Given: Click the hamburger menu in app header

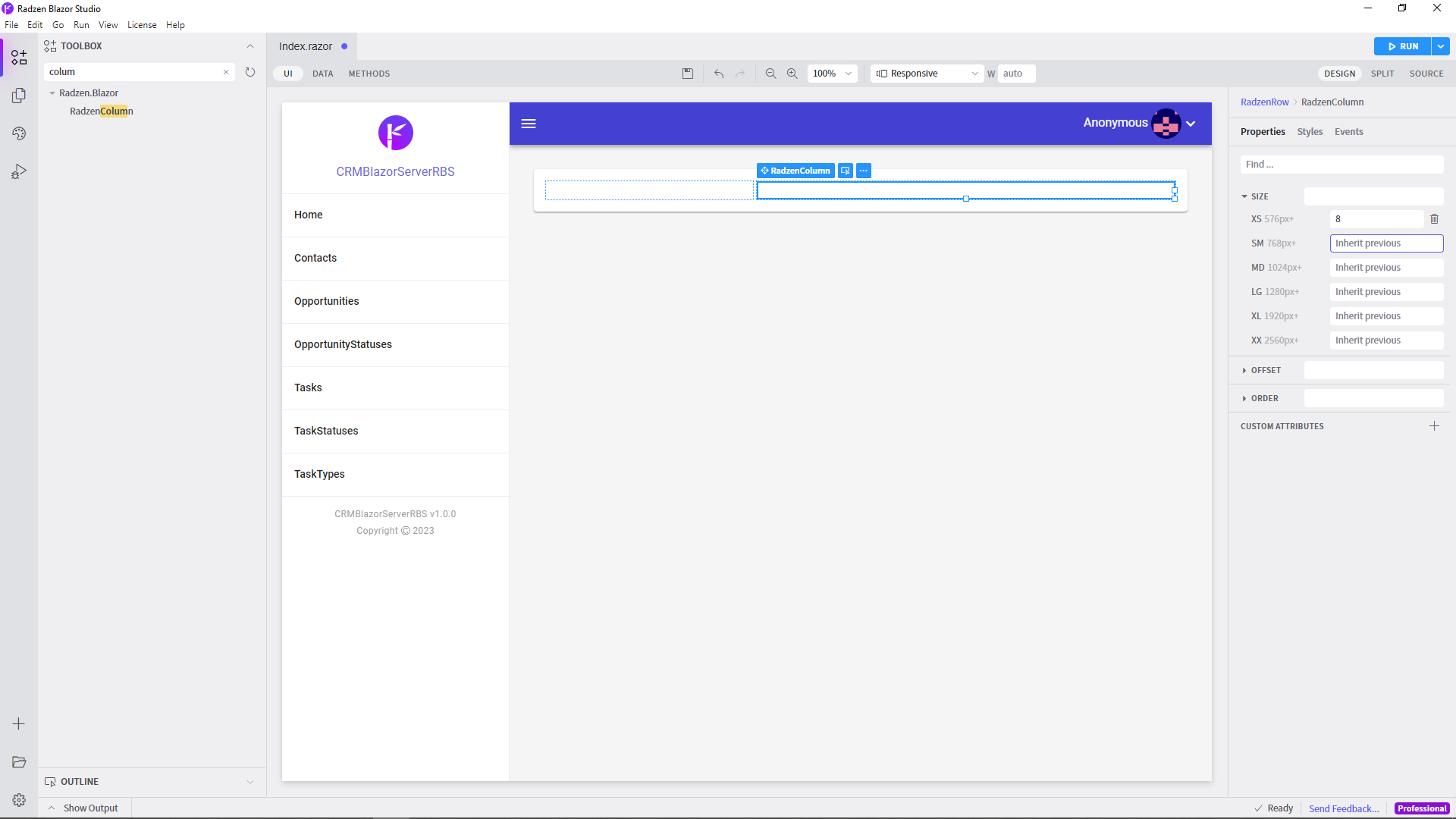Looking at the screenshot, I should pyautogui.click(x=529, y=124).
